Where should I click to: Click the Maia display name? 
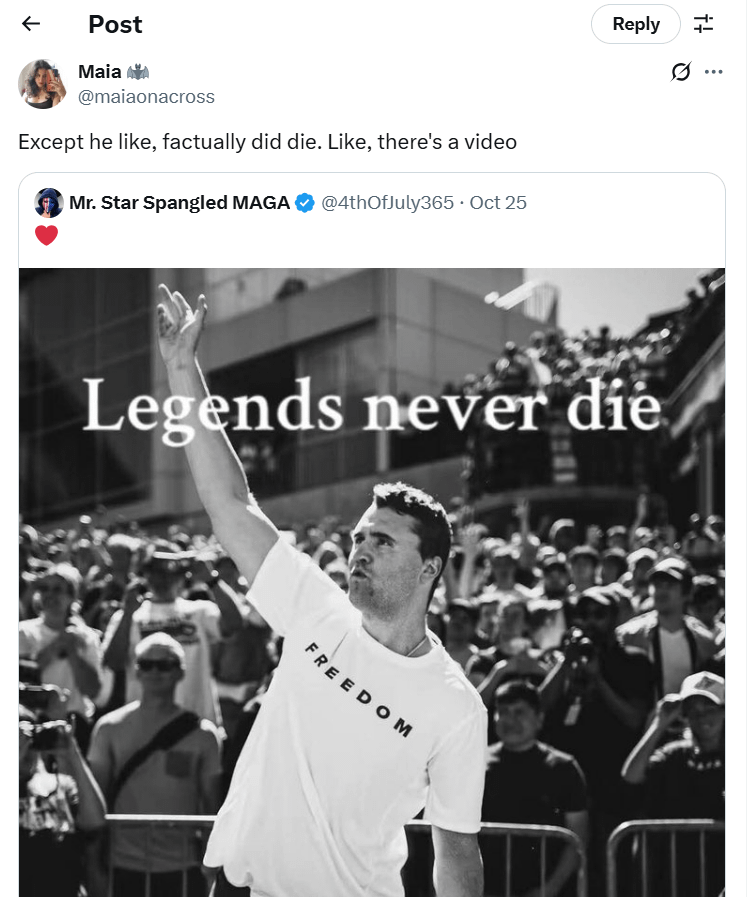point(100,72)
